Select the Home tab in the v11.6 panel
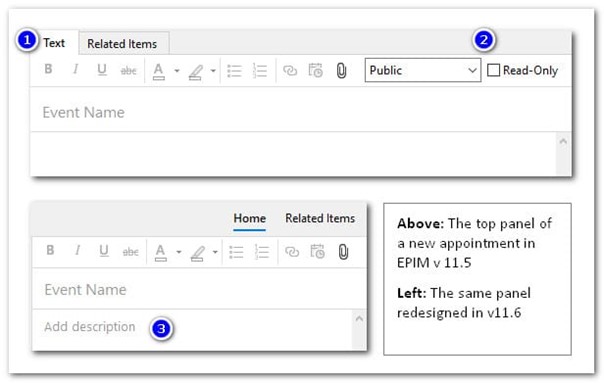 coord(250,218)
